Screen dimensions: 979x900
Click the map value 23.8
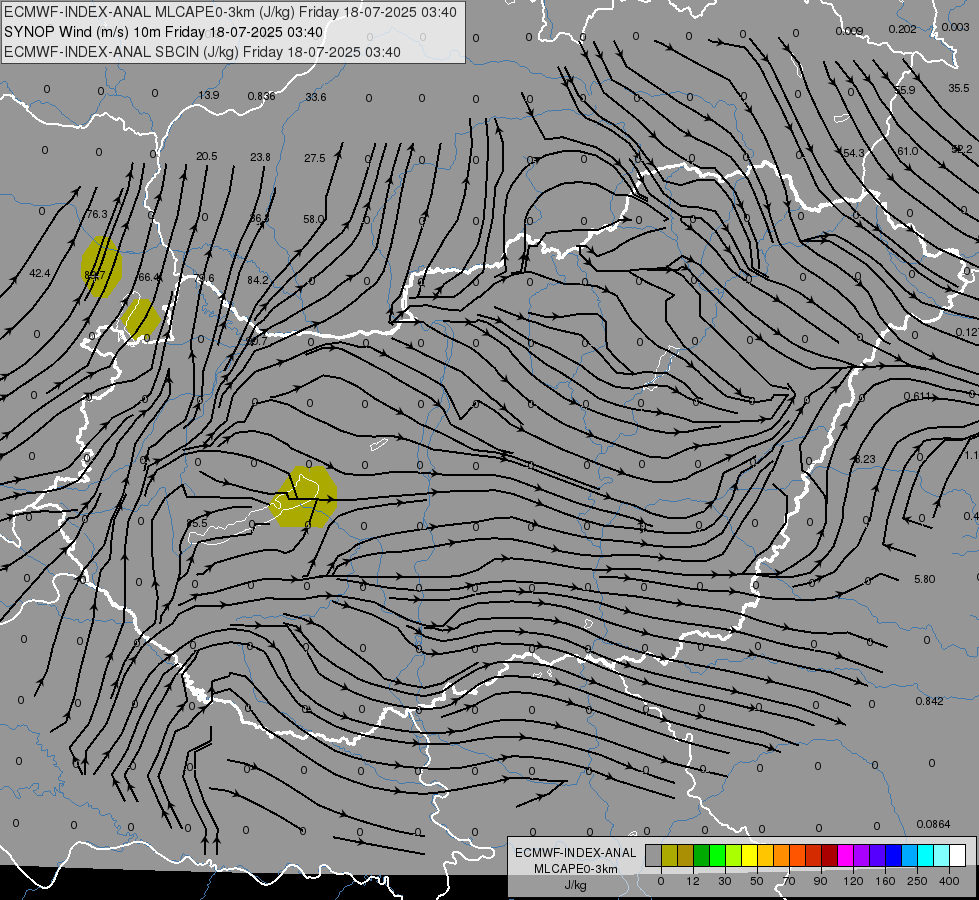(260, 157)
